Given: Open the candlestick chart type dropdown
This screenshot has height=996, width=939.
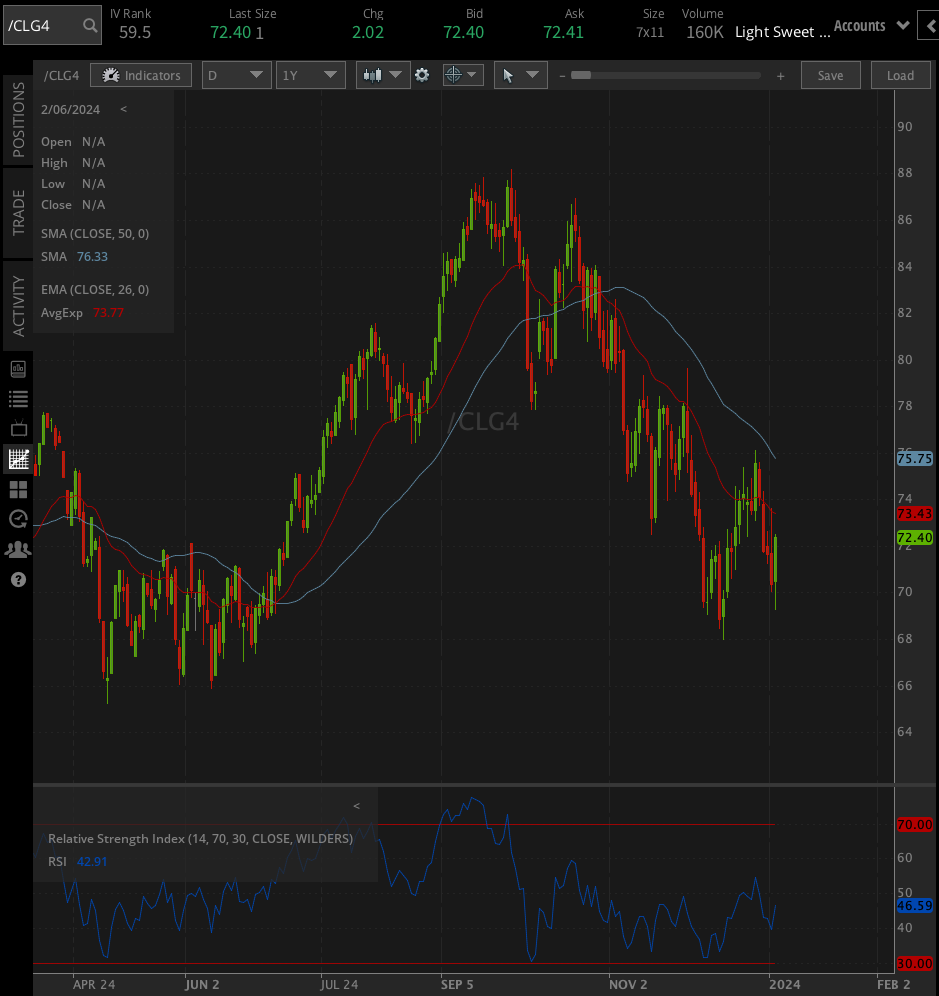Looking at the screenshot, I should (383, 75).
